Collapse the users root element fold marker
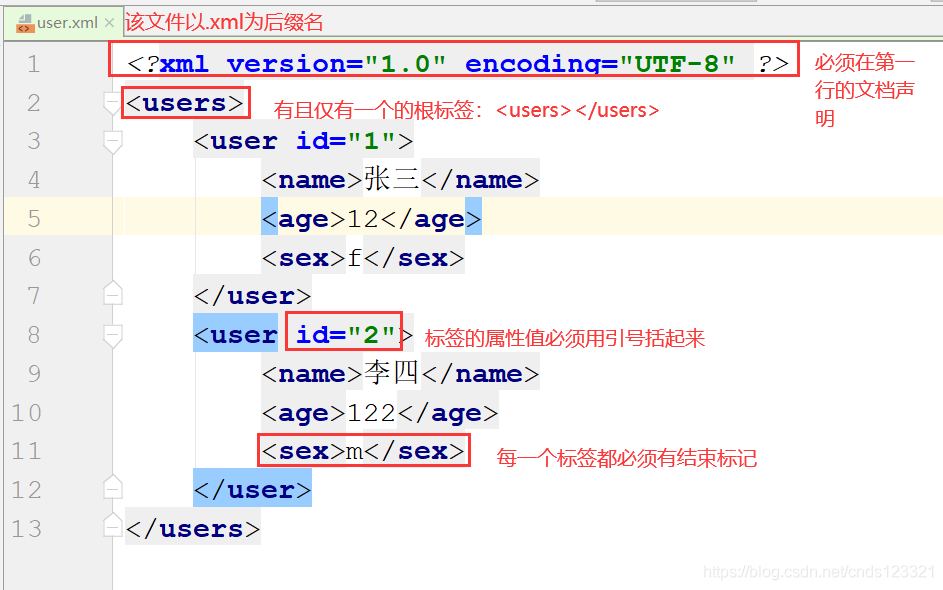This screenshot has width=943, height=590. coord(112,102)
